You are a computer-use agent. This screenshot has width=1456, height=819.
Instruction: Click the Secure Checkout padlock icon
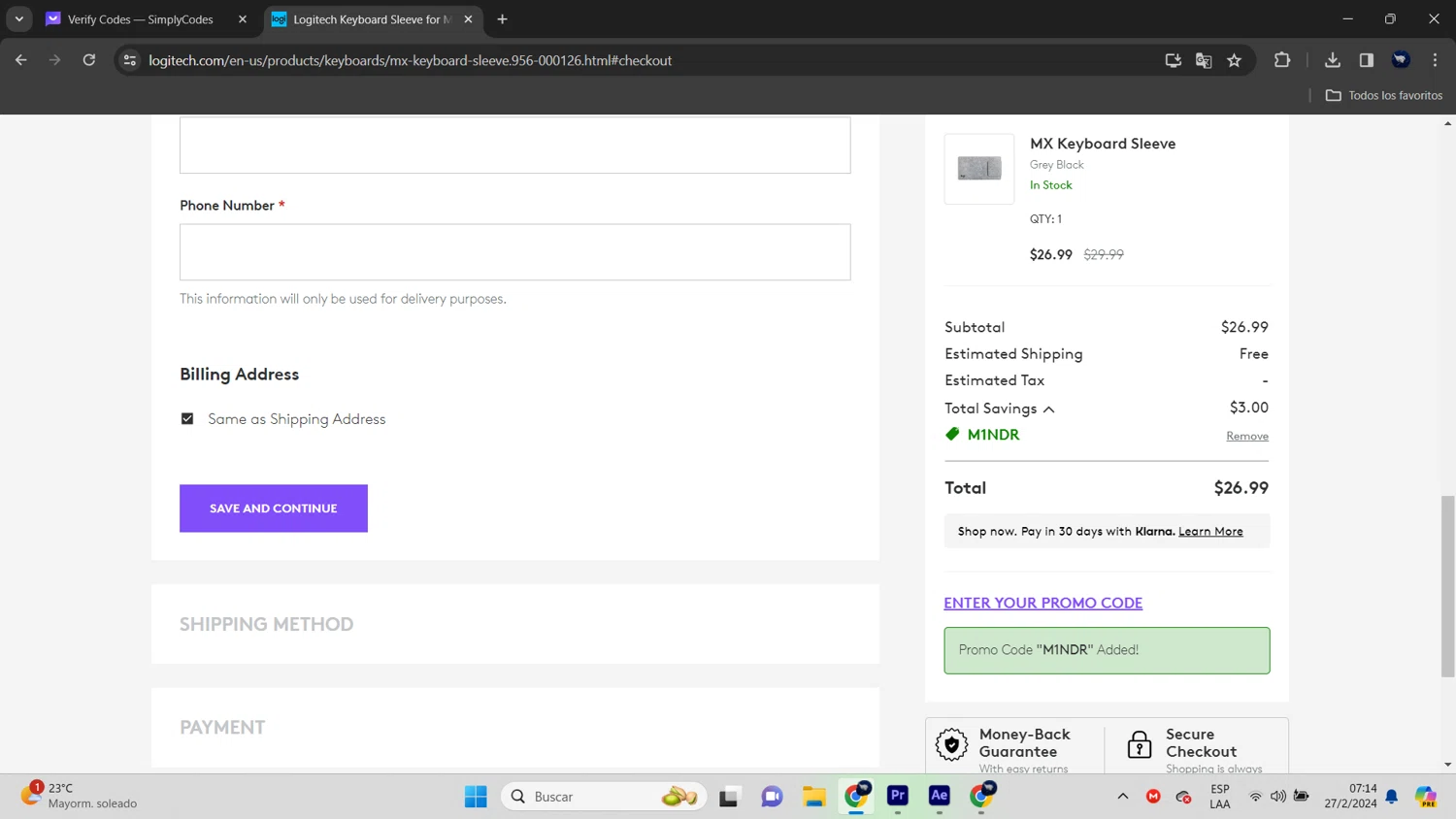[1140, 744]
